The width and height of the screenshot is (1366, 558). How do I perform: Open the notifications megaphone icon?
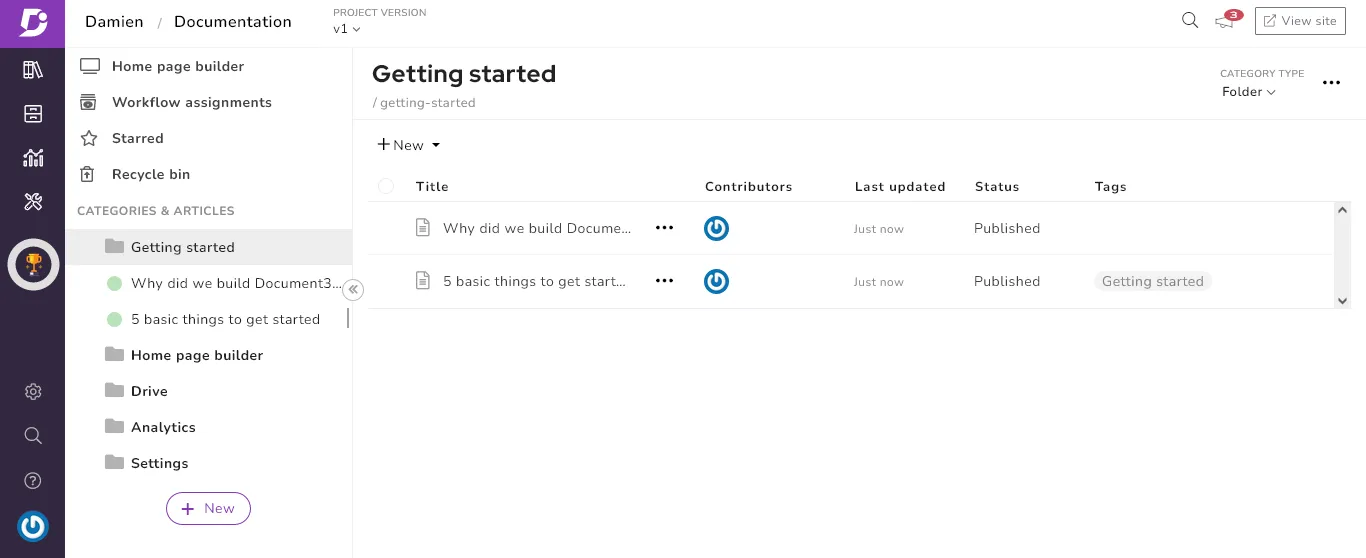1226,21
